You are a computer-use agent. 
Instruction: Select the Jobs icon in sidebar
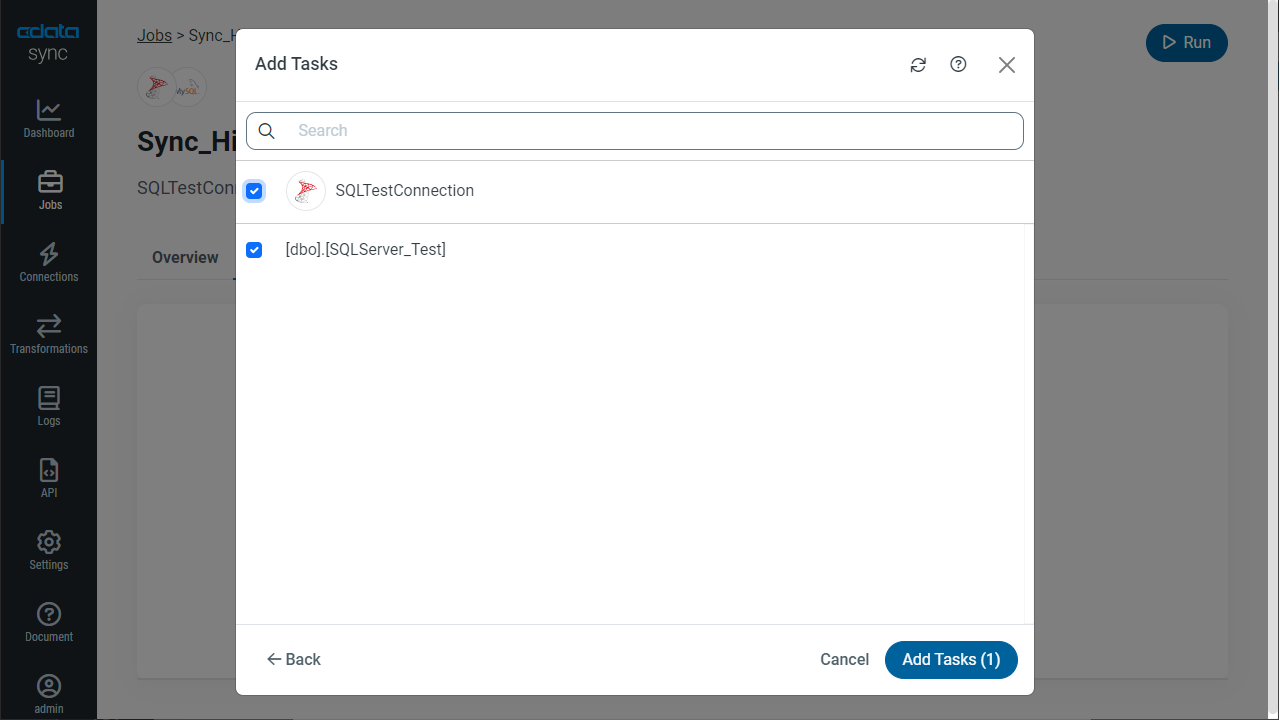[48, 190]
